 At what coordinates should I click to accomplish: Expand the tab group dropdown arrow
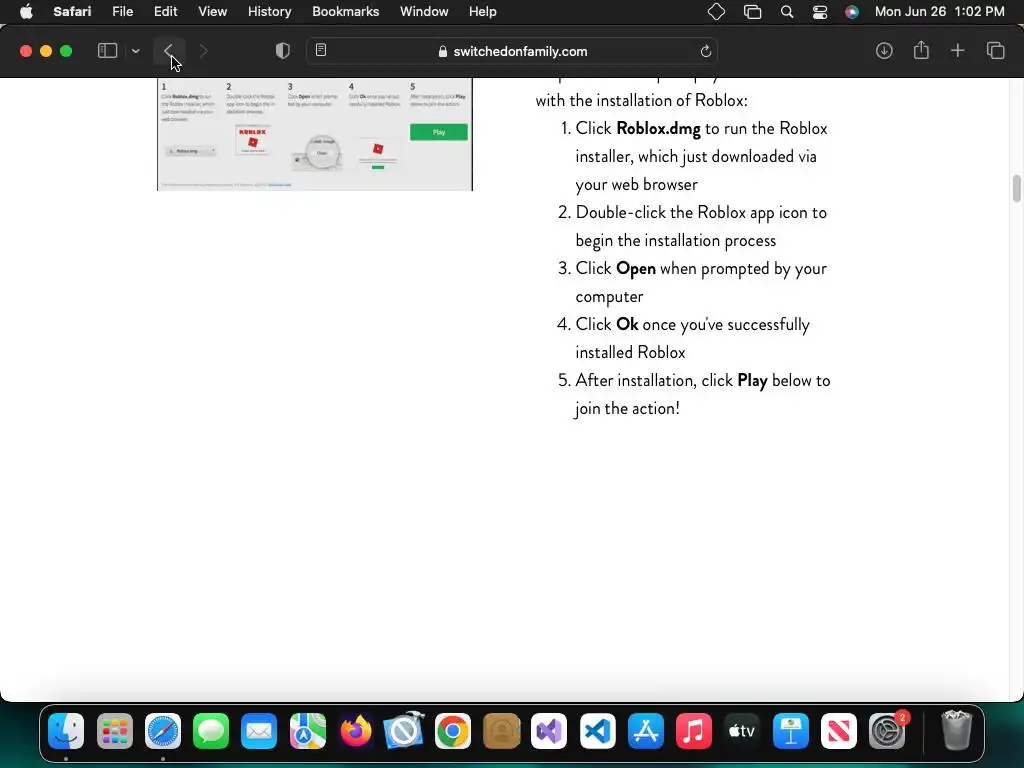(135, 51)
